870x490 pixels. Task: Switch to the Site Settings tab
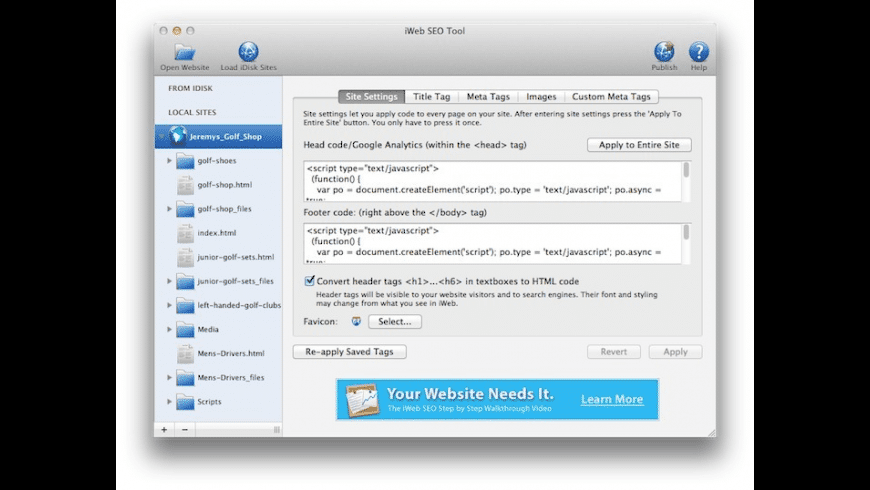click(371, 97)
